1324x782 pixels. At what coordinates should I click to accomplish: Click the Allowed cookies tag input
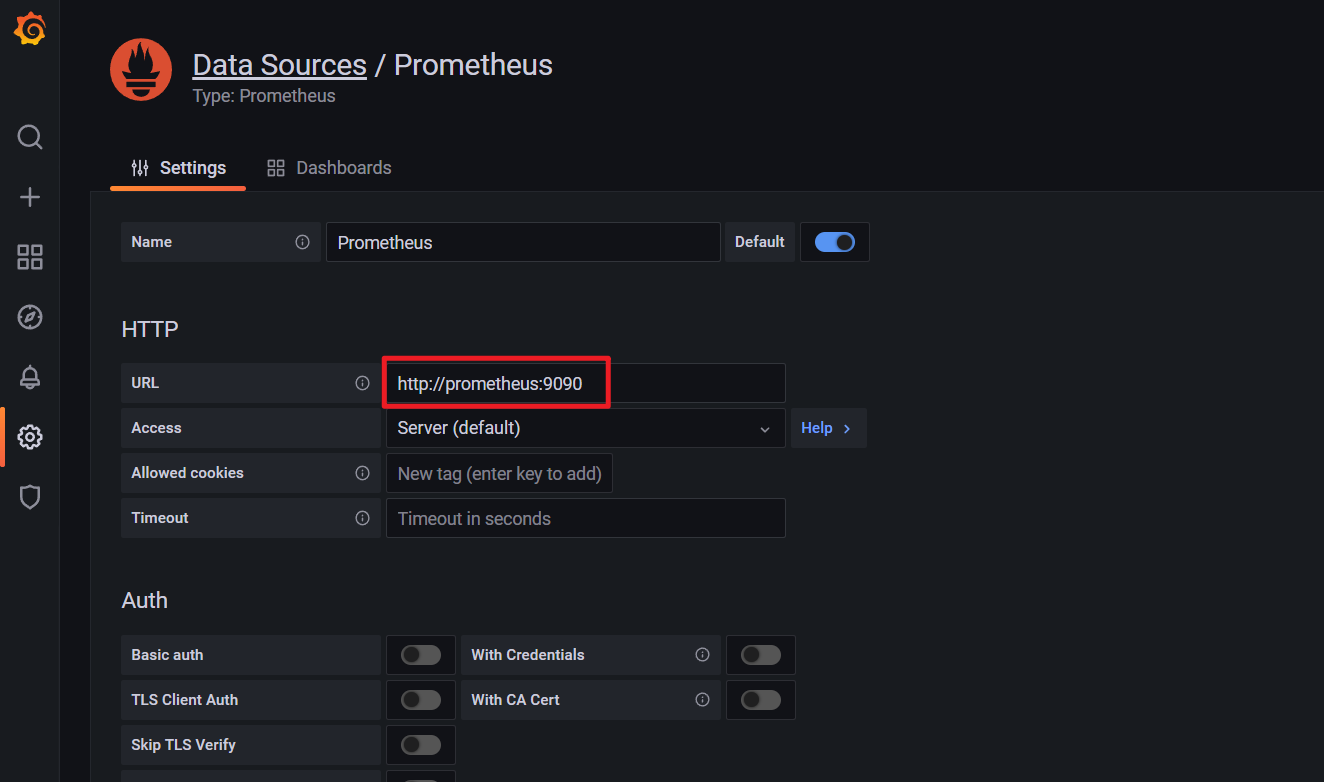499,473
